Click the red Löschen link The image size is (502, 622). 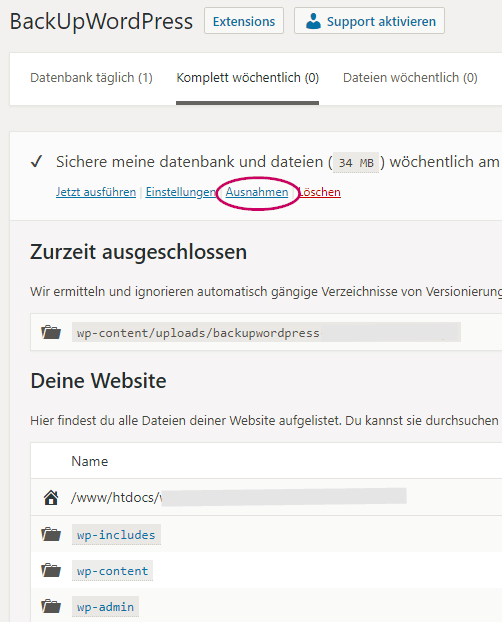tap(319, 192)
